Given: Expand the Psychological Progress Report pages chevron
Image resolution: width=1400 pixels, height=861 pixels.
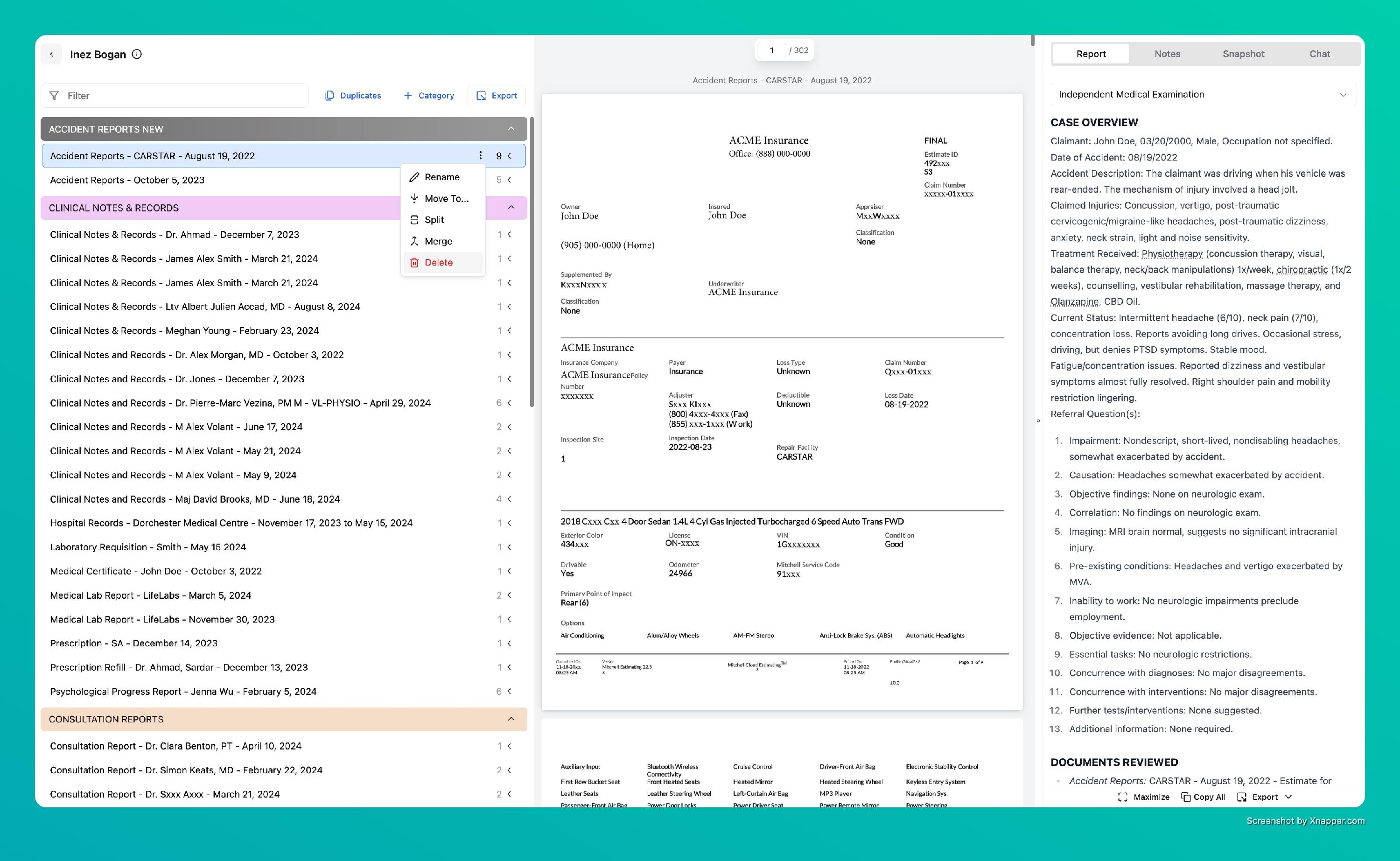Looking at the screenshot, I should point(510,691).
